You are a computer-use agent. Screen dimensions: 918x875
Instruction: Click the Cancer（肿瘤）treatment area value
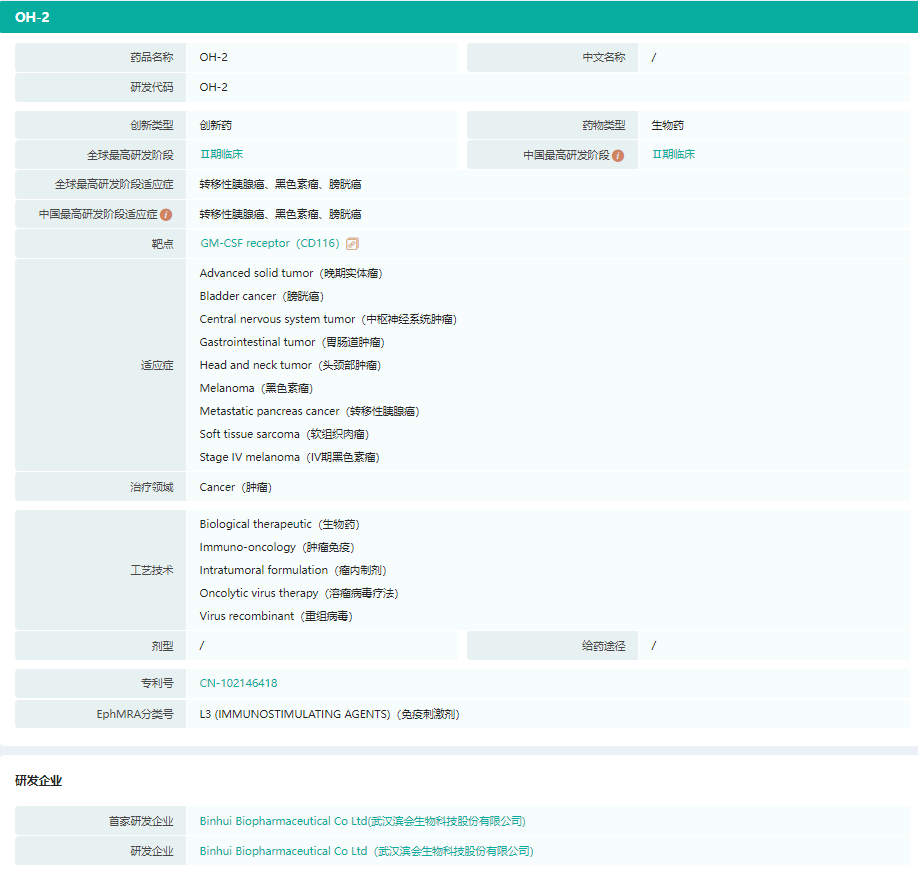(x=235, y=488)
